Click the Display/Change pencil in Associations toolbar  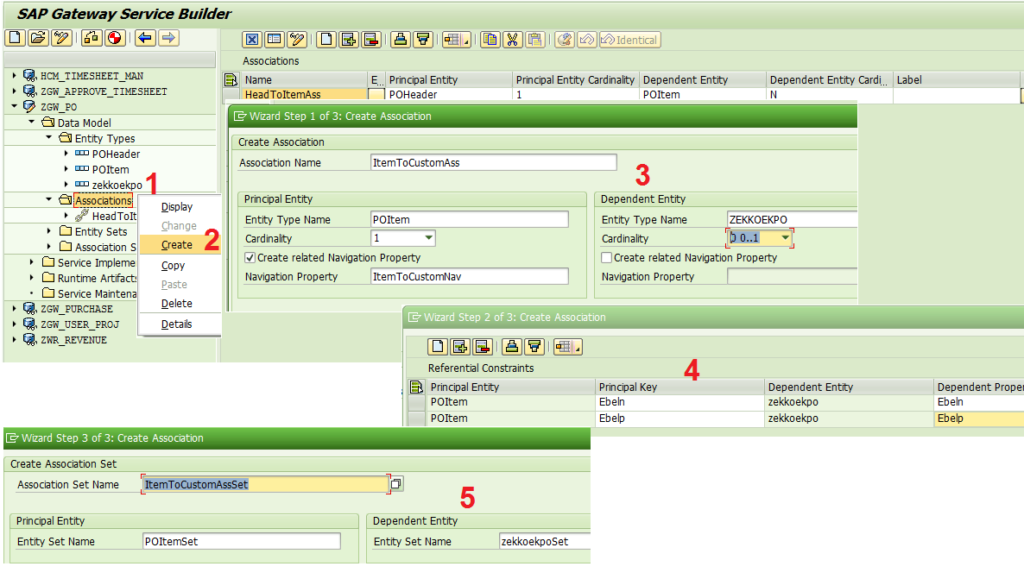[297, 40]
